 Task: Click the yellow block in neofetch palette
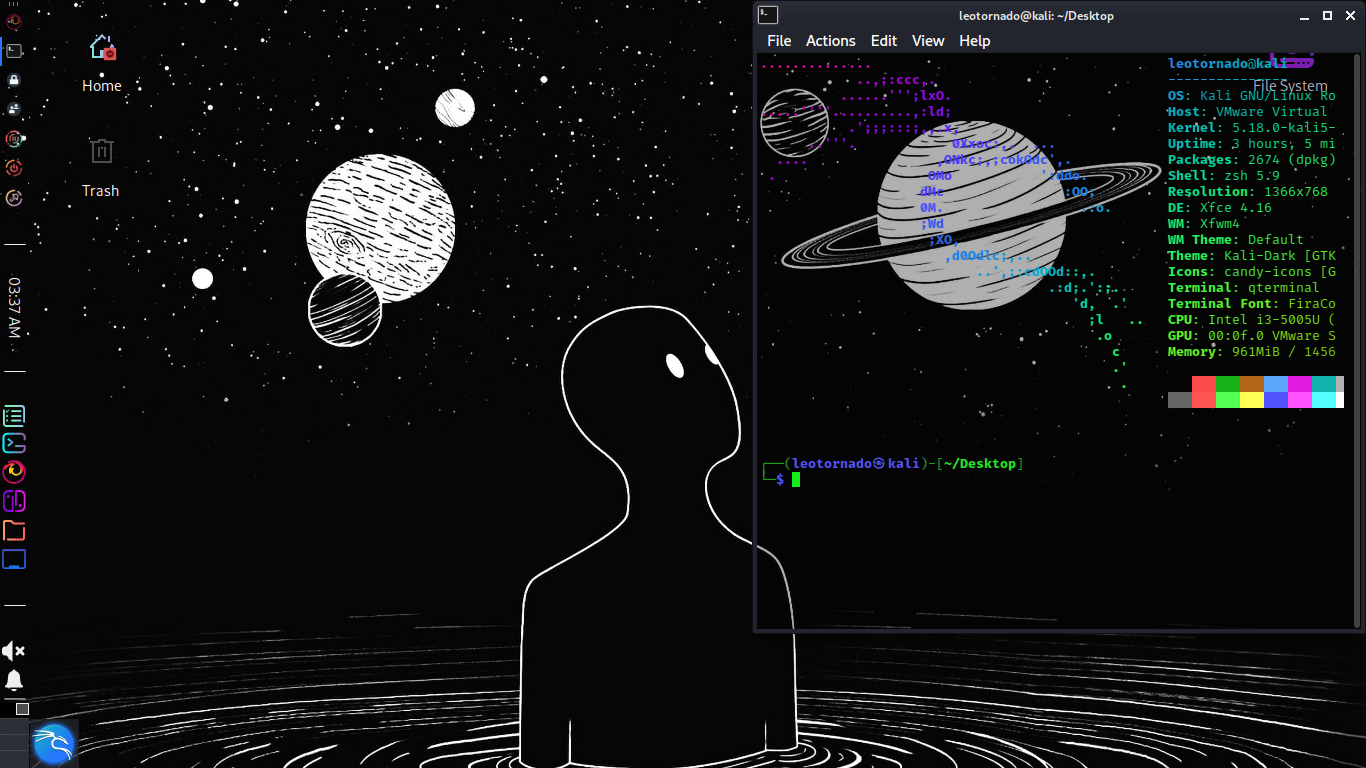[1251, 400]
